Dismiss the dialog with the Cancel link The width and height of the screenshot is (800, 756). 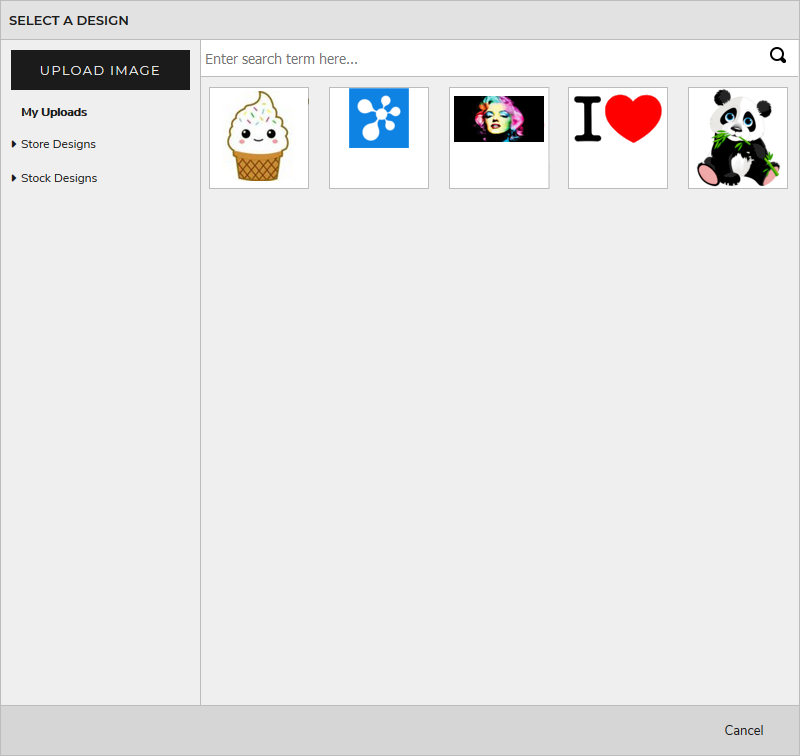click(x=744, y=730)
